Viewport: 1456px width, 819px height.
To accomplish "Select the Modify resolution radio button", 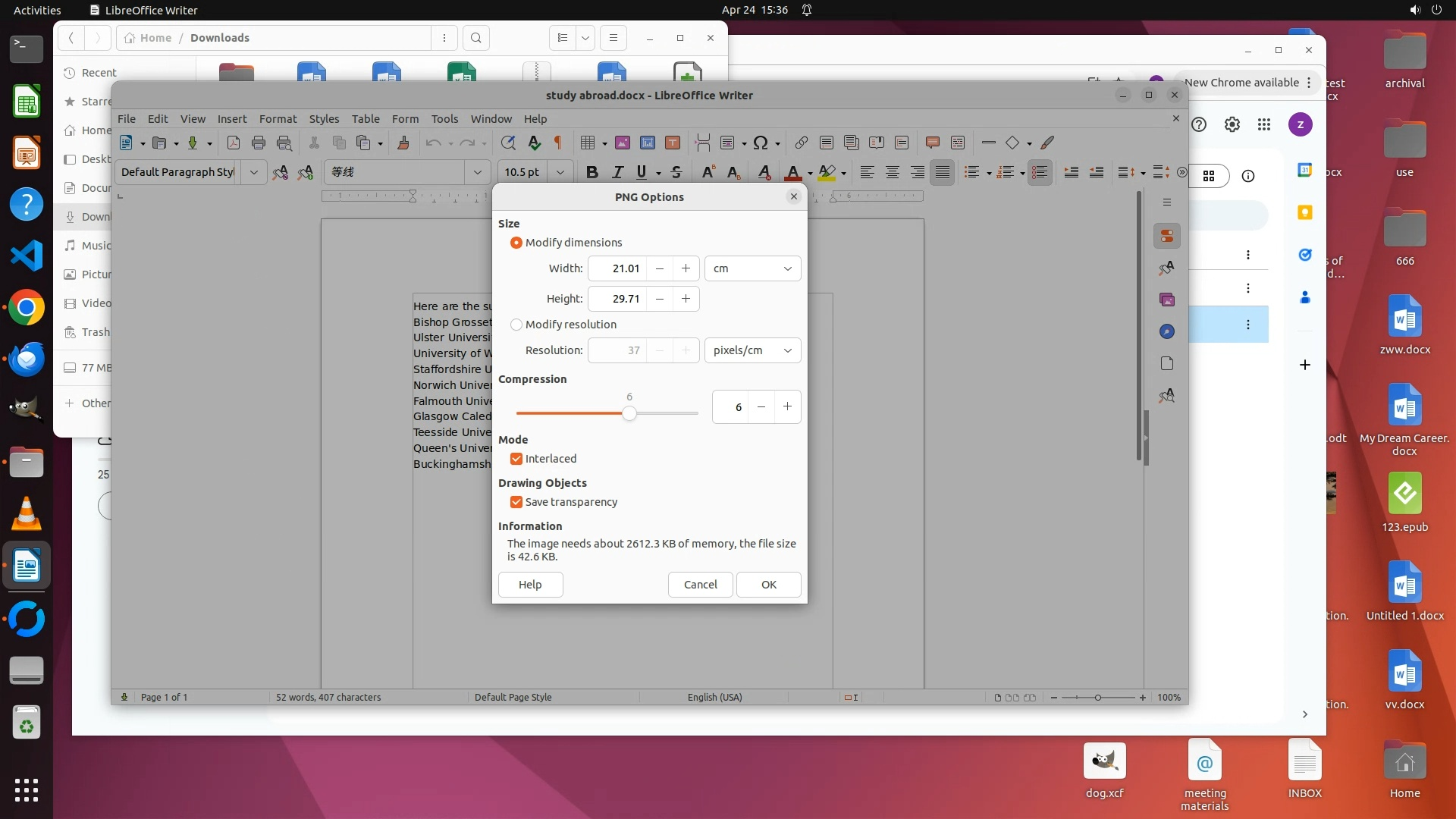I will [516, 325].
